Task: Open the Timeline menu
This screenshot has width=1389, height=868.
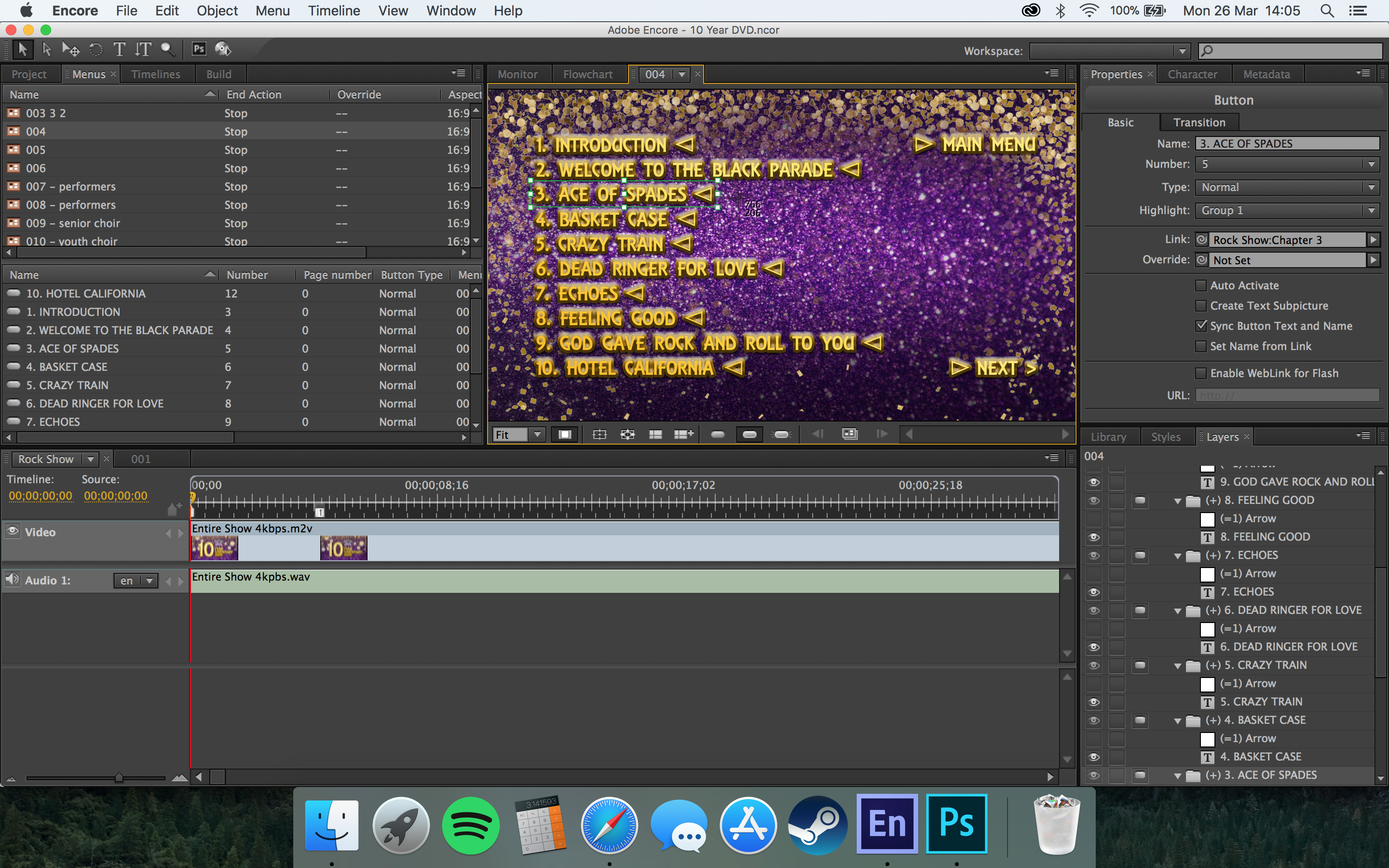Action: click(x=333, y=11)
